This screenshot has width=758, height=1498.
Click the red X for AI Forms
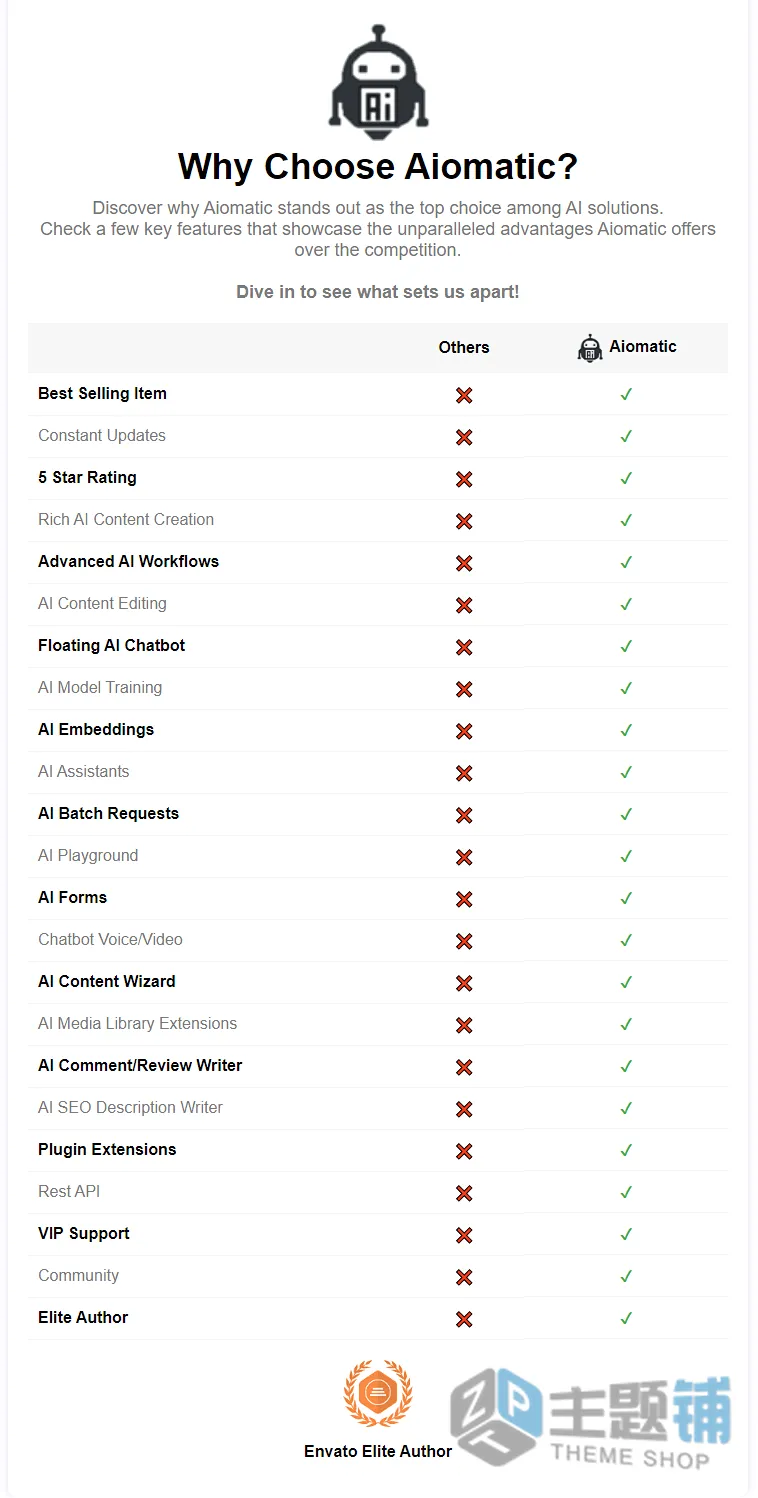coord(464,899)
